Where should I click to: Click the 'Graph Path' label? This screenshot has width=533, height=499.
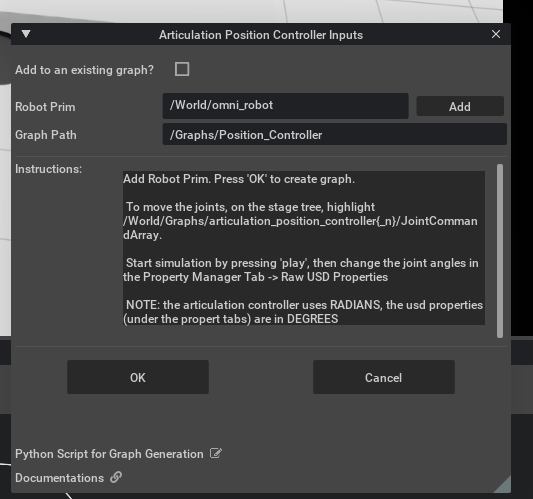(46, 135)
